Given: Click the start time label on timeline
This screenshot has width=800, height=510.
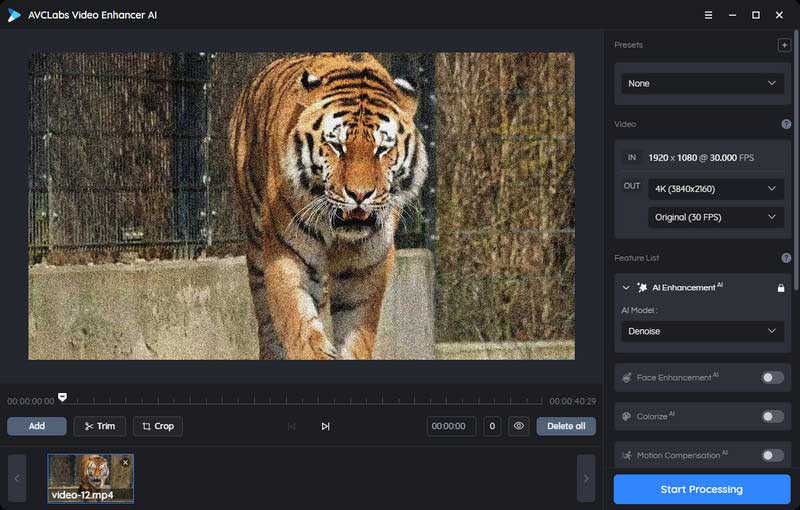Looking at the screenshot, I should (x=31, y=401).
